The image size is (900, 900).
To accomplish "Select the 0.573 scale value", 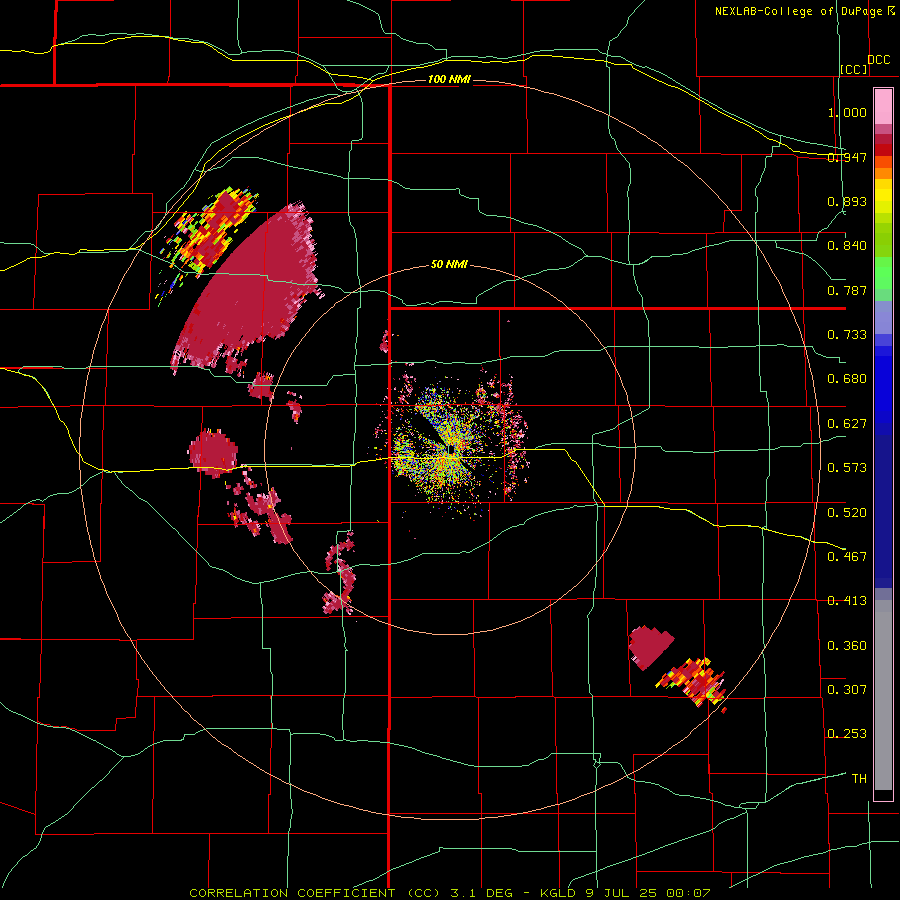I will tap(847, 468).
